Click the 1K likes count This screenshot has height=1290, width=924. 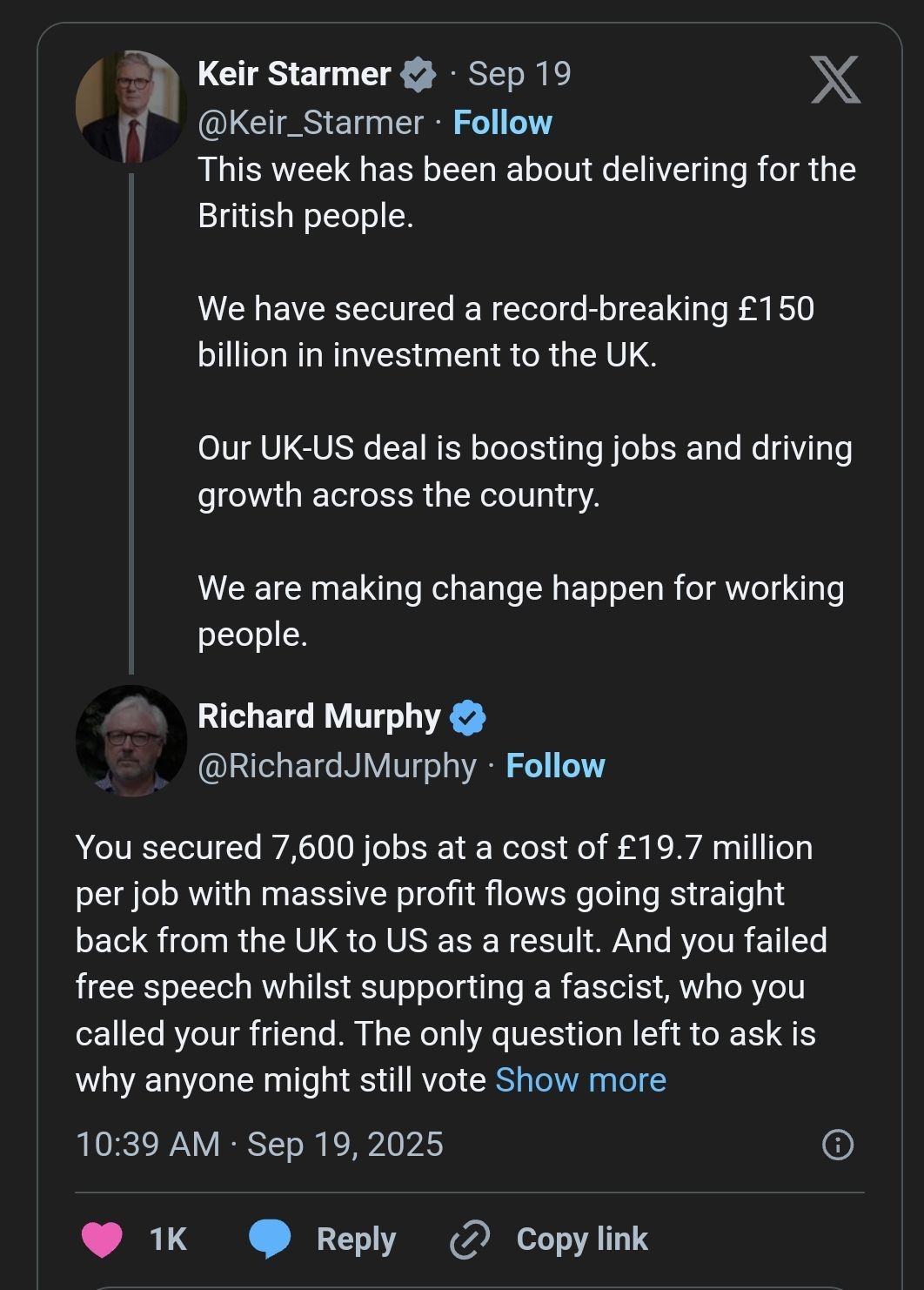point(168,1239)
